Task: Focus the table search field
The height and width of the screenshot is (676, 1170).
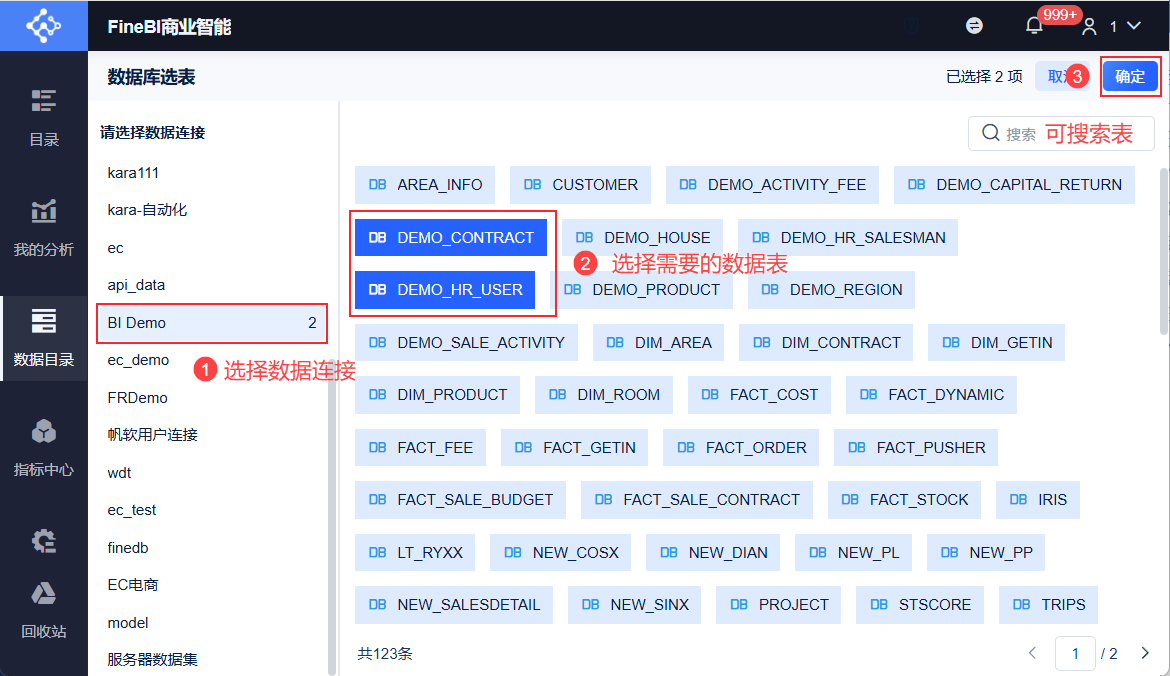Action: (x=1061, y=134)
